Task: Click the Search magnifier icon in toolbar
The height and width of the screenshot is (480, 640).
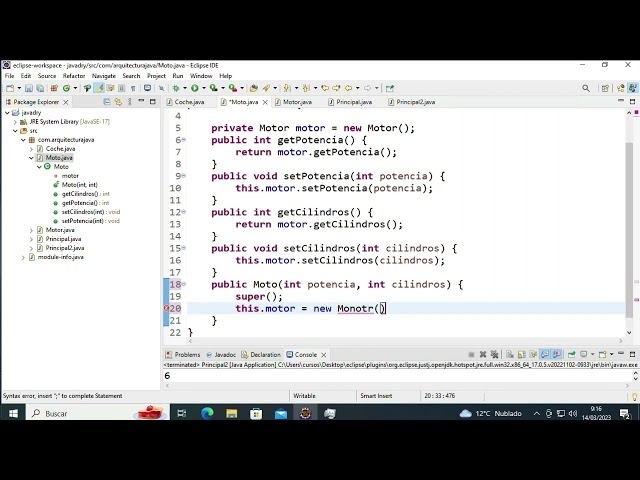Action: click(x=586, y=88)
